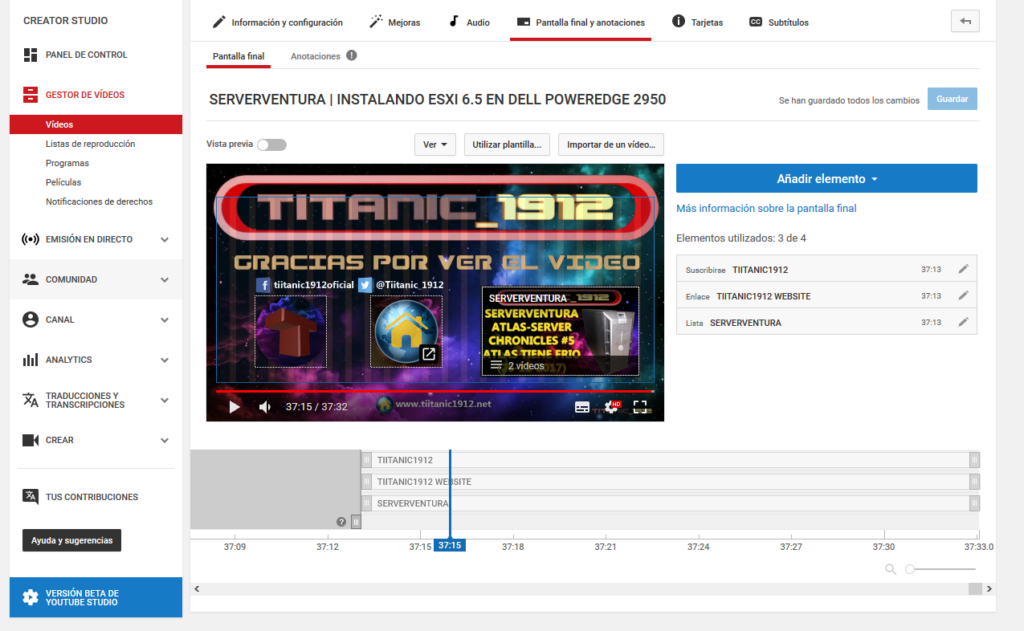Click the Ayuda y sugerencias button
The image size is (1024, 631).
pos(72,540)
